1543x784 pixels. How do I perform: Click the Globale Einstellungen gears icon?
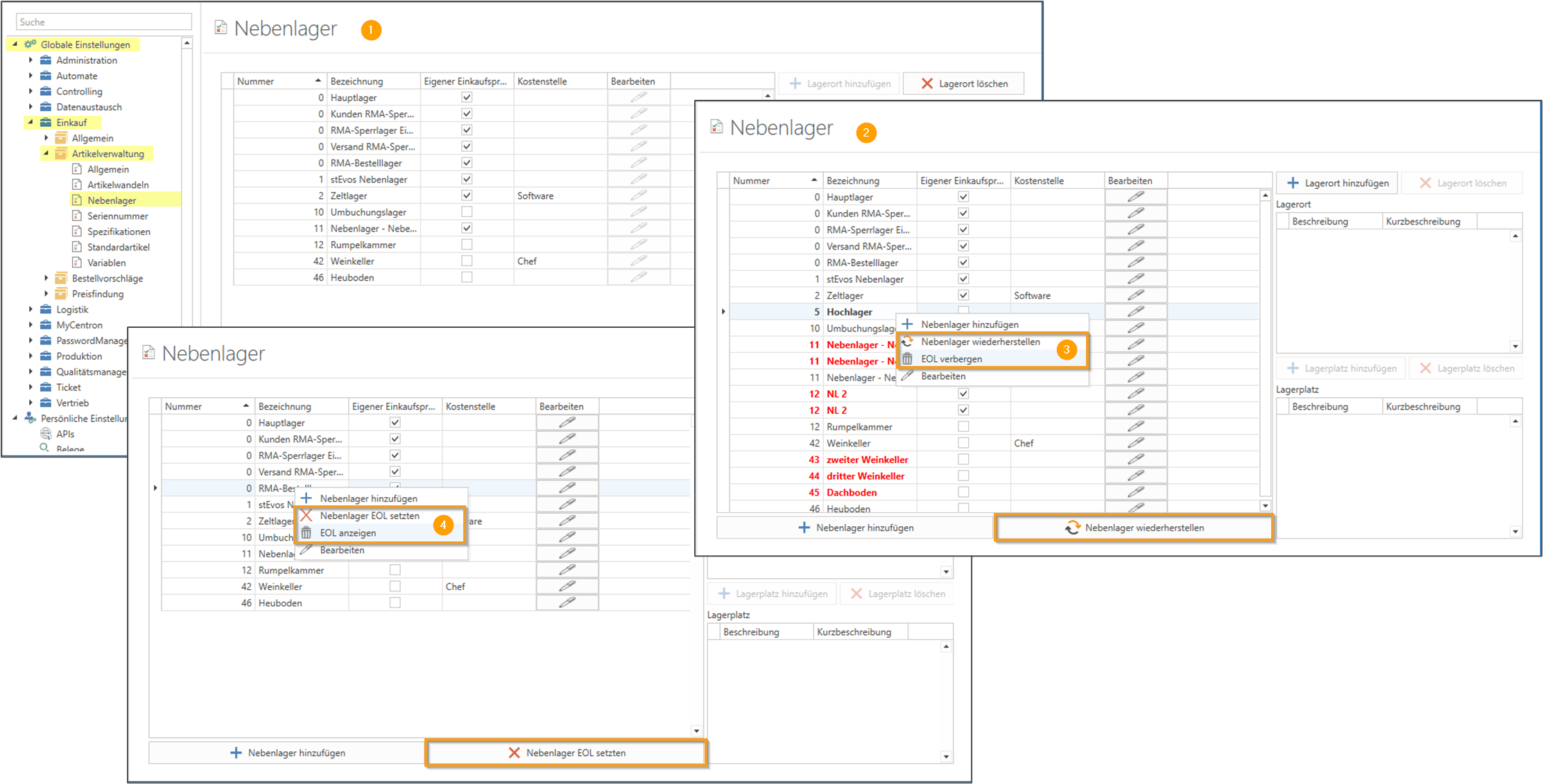pos(30,44)
